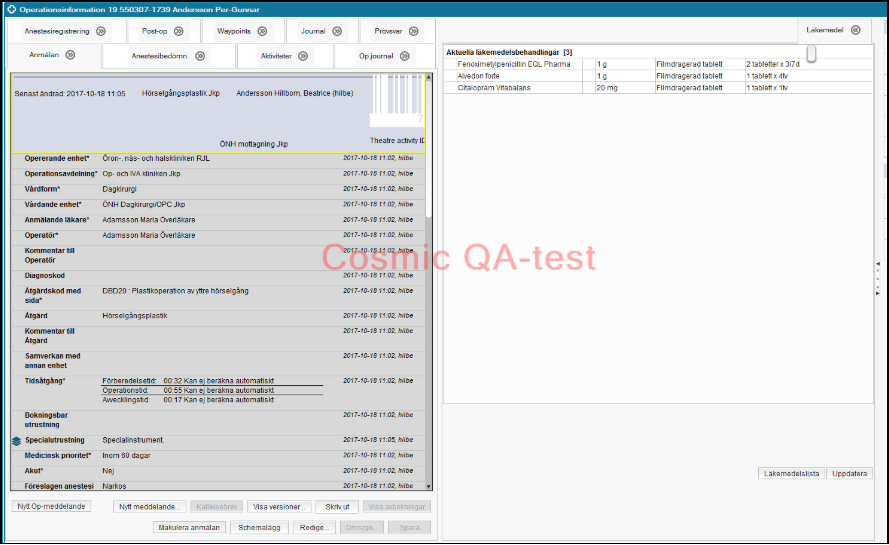Image resolution: width=889 pixels, height=545 pixels.
Task: Switch to the Anmälan tab
Action: [44, 55]
